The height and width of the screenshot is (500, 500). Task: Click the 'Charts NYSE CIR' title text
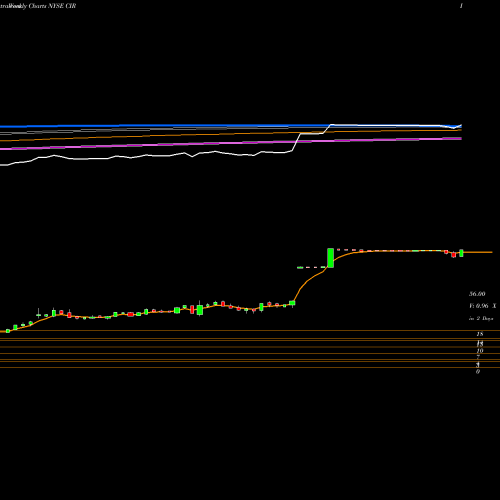click(52, 6)
